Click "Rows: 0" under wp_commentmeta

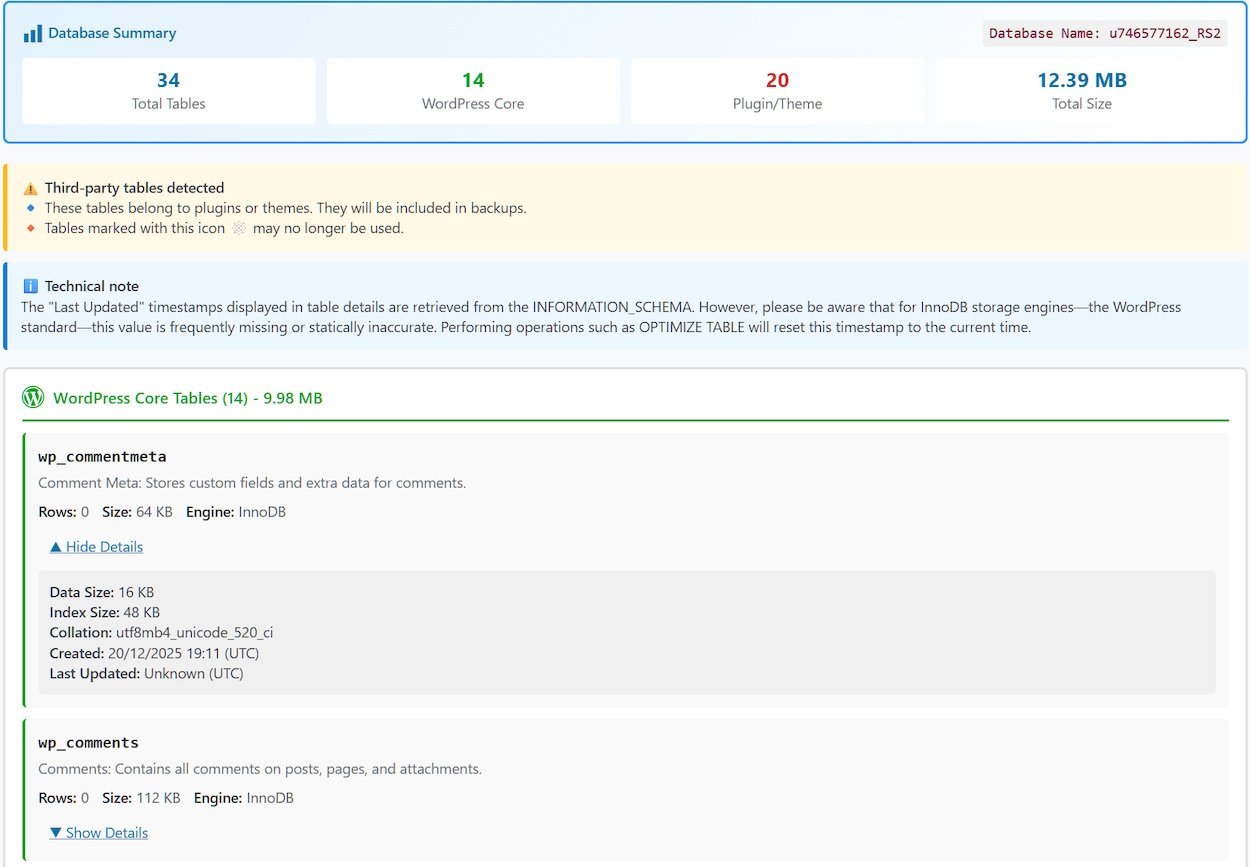(63, 512)
